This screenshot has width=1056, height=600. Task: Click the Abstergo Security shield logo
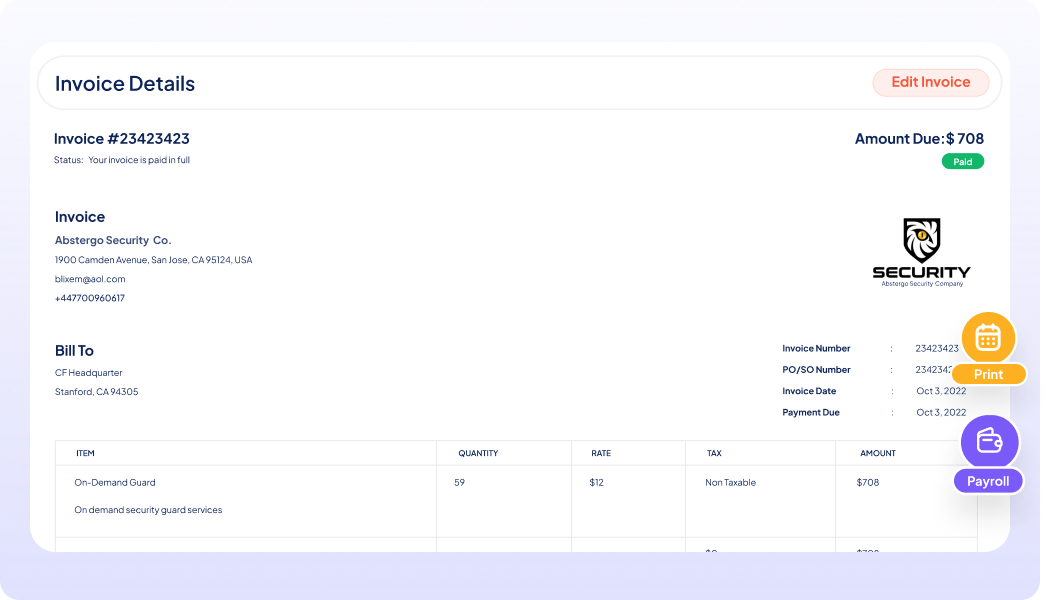coord(921,253)
